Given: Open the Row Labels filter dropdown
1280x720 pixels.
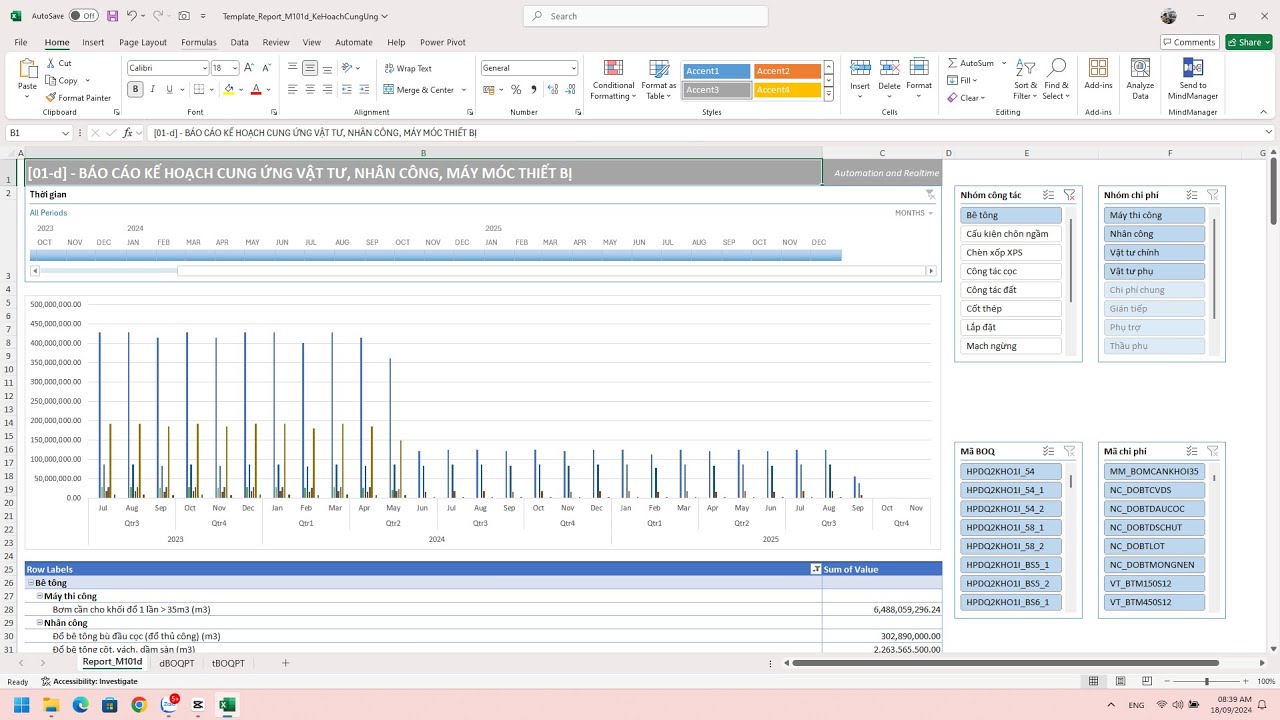Looking at the screenshot, I should pyautogui.click(x=815, y=569).
